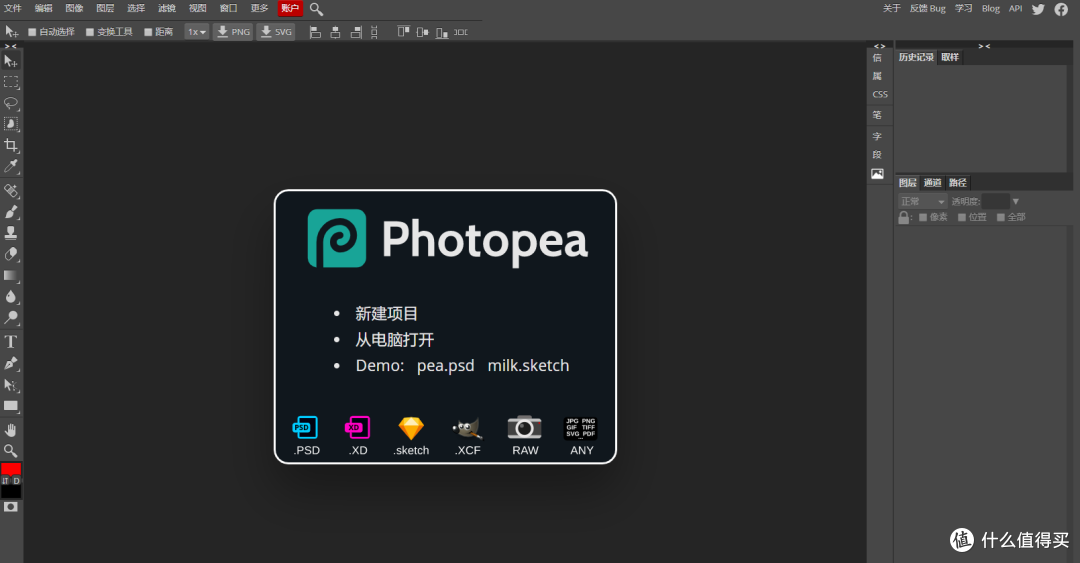This screenshot has width=1080, height=563.
Task: Click the SVG export button
Action: tap(276, 32)
